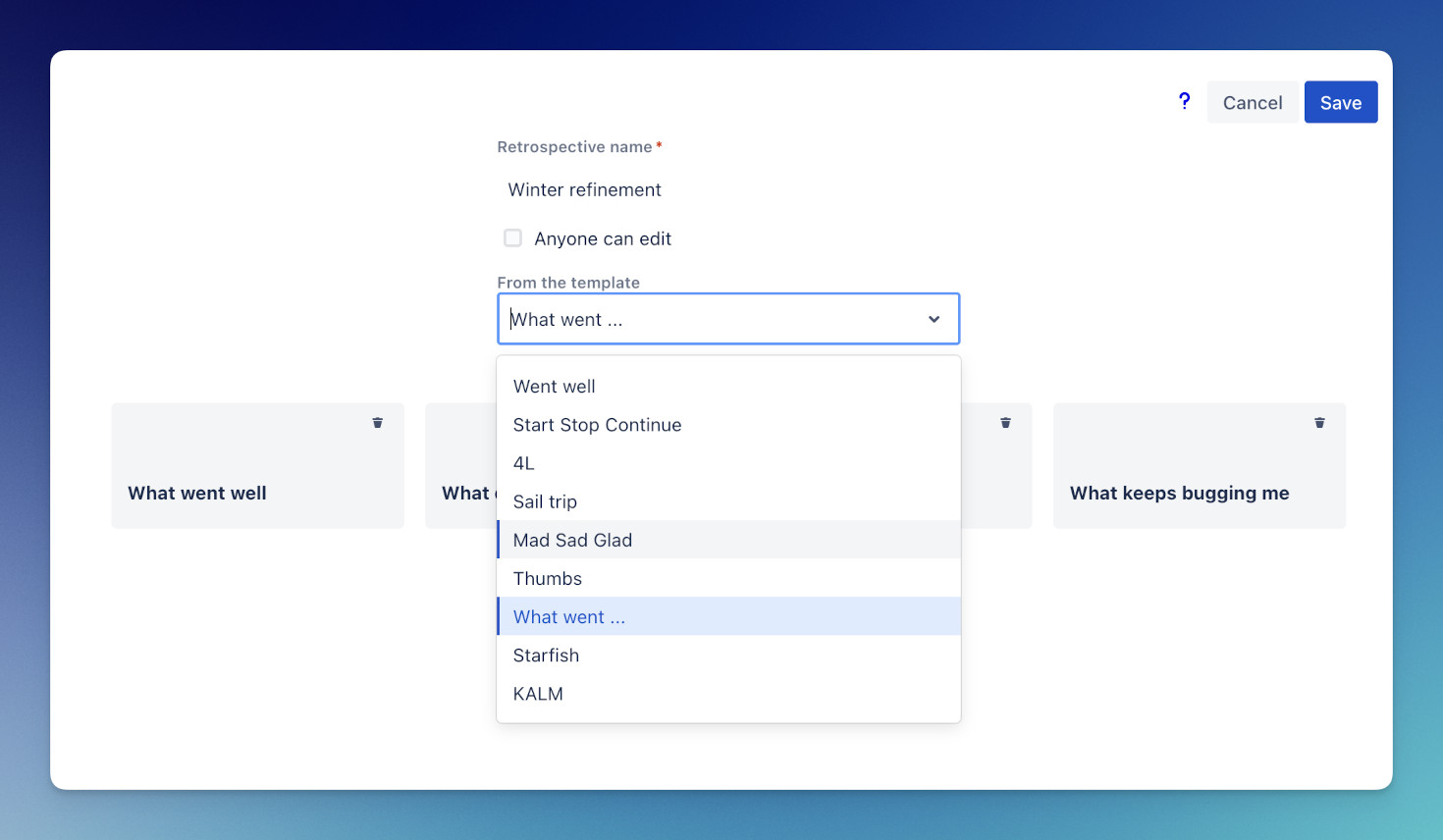Pick 'What went ...' in the dropdown list

point(728,616)
